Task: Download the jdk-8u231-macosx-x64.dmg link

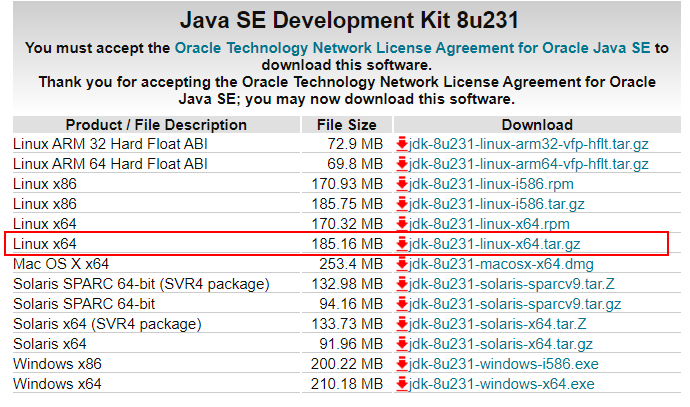Action: pos(501,264)
